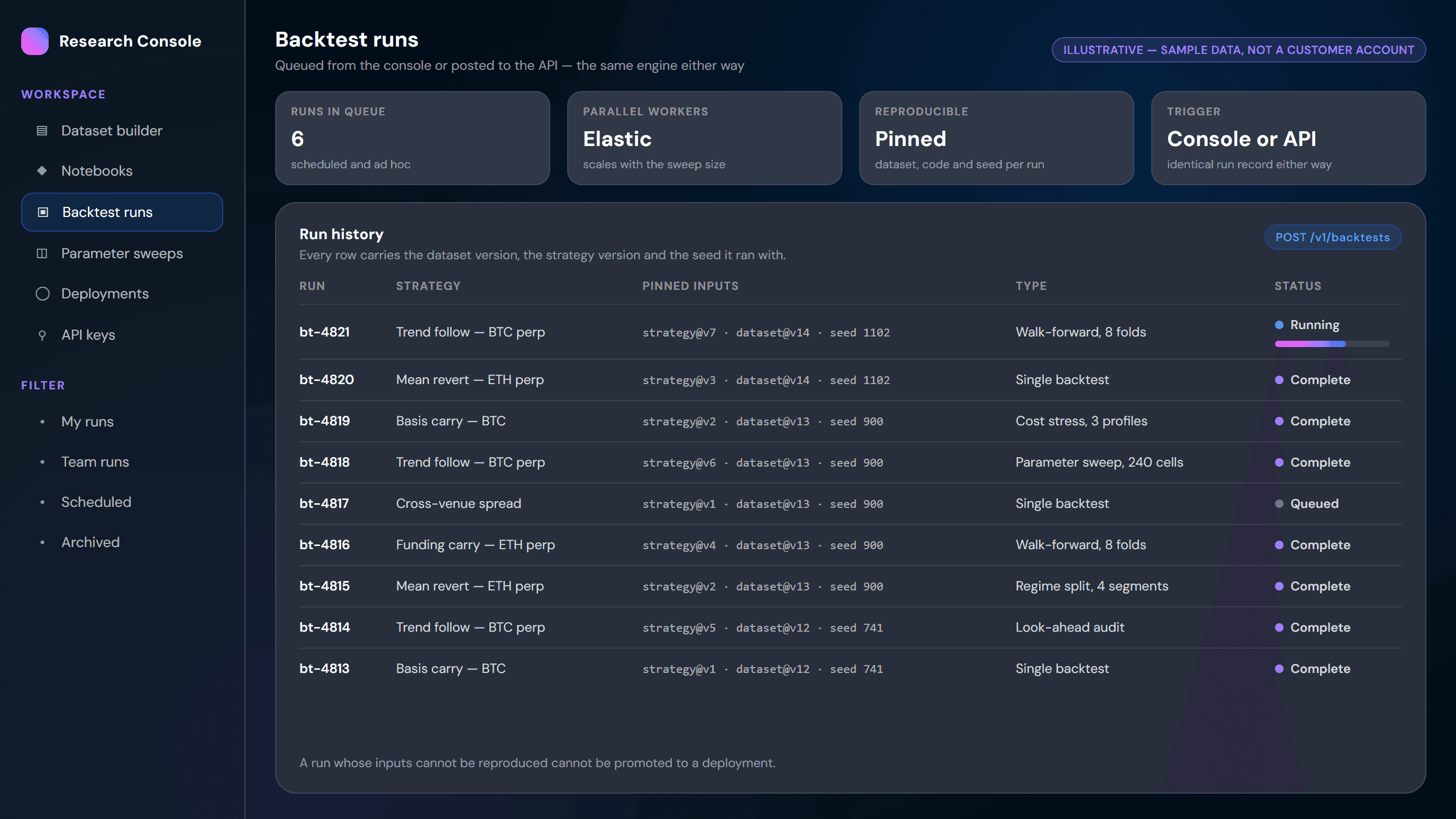Image resolution: width=1456 pixels, height=819 pixels.
Task: Click the Notebooks diamond icon
Action: [42, 171]
